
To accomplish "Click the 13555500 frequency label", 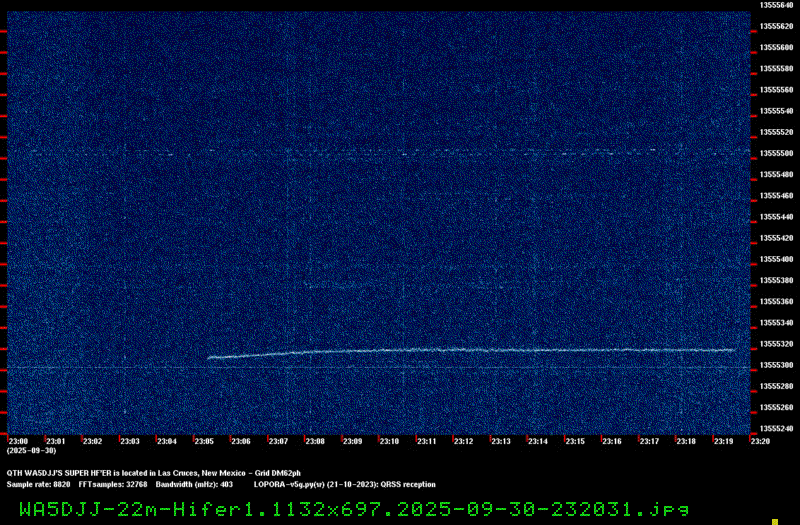I will coord(777,153).
